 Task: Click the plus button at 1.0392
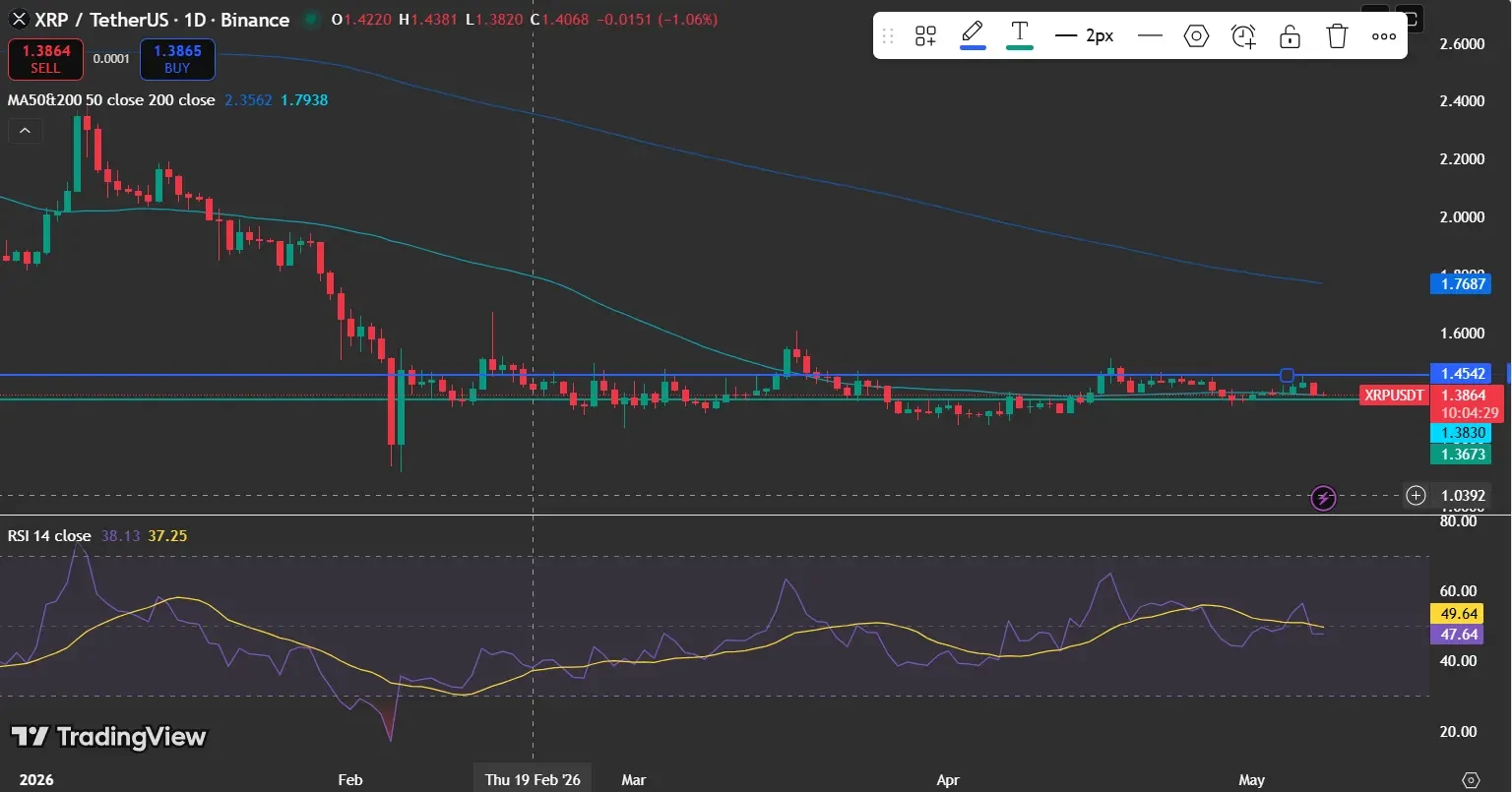click(x=1416, y=495)
